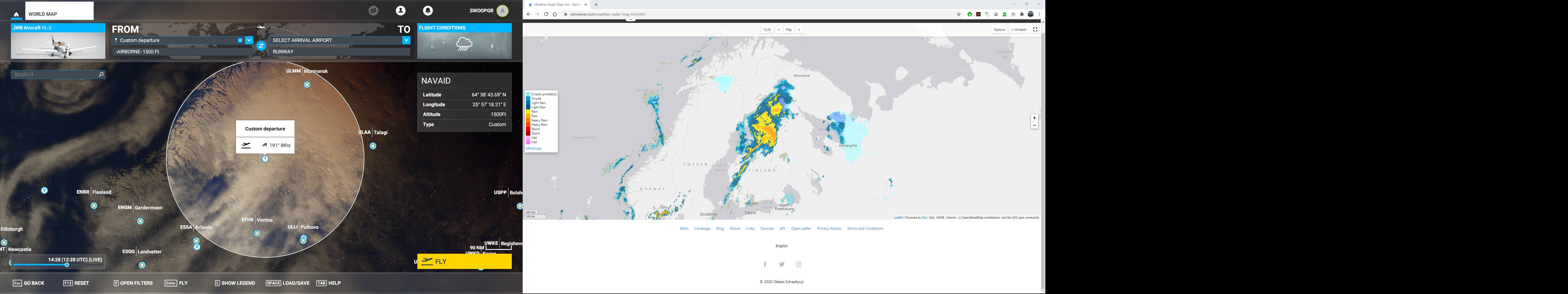Viewport: 1568px width, 294px height.
Task: Open the Privacy Notice link
Action: click(x=829, y=229)
